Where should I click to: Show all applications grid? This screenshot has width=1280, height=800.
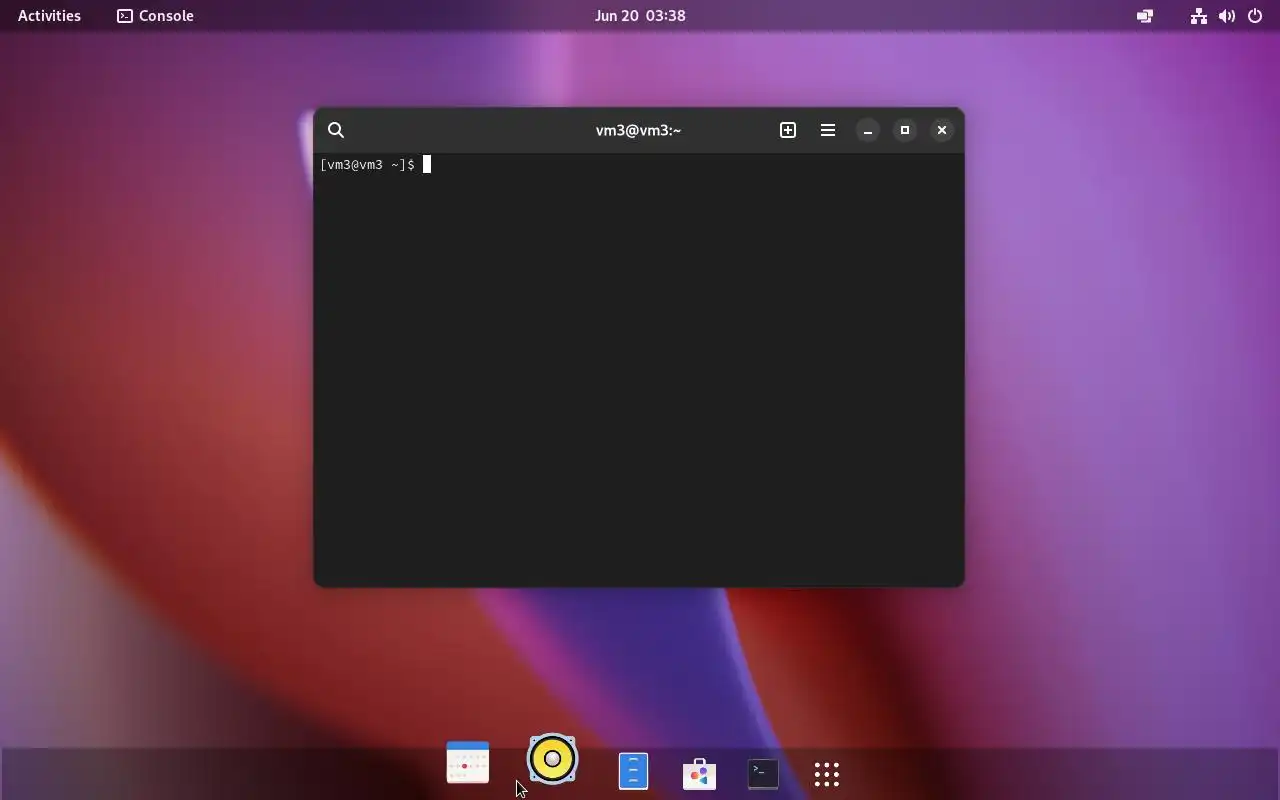(x=827, y=774)
